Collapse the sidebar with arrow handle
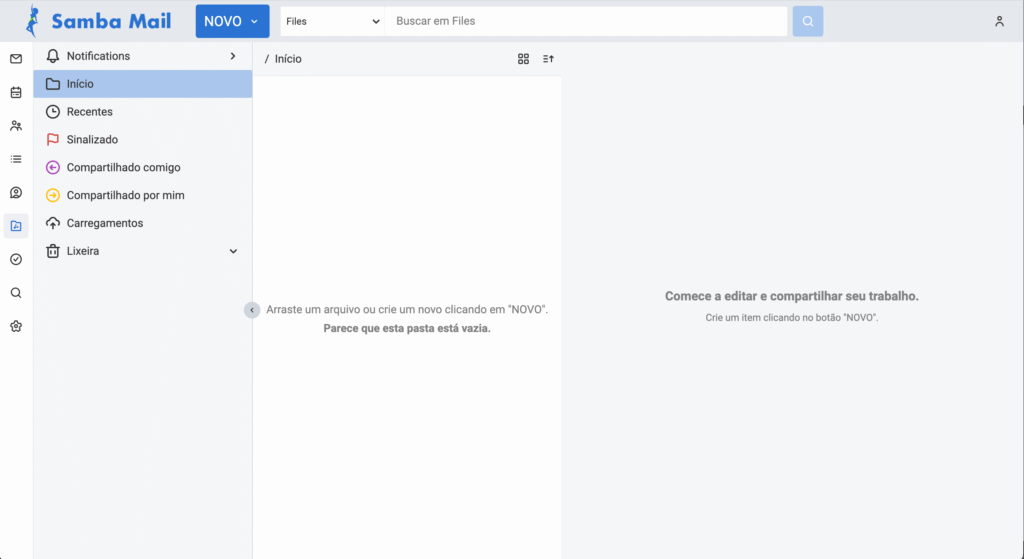This screenshot has width=1024, height=559. [x=252, y=310]
